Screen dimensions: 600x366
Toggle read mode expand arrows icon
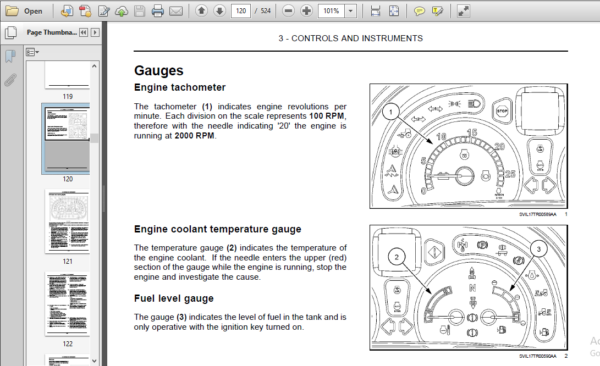tap(463, 11)
